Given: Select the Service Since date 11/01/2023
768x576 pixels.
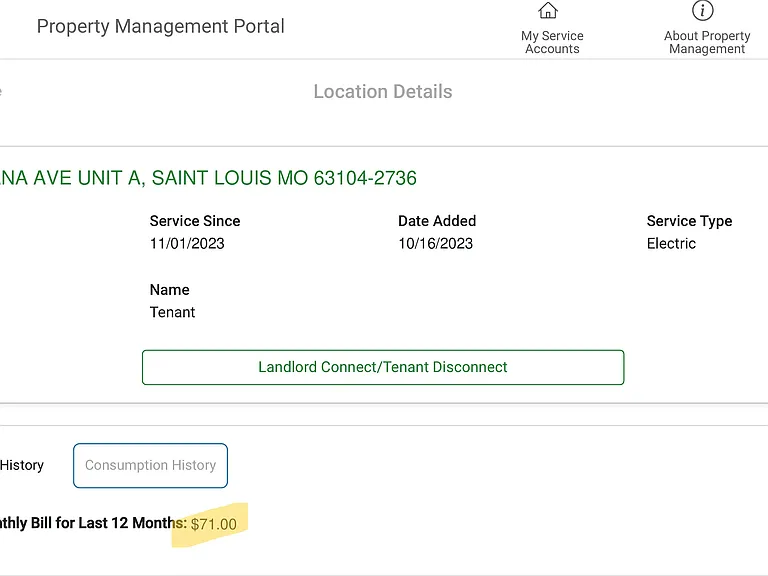Looking at the screenshot, I should [187, 243].
